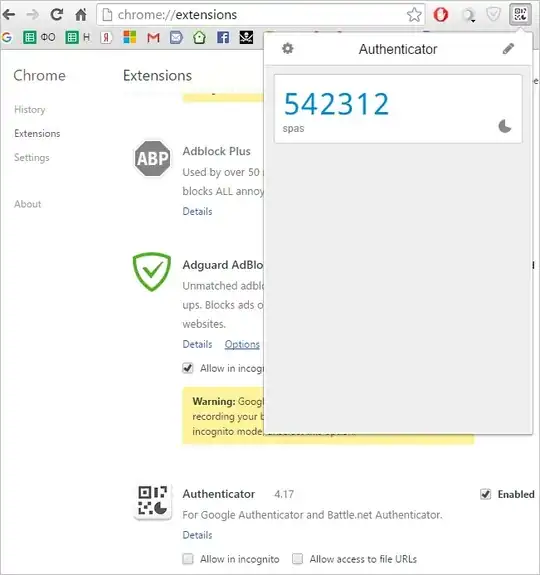Open the Gmail bookmark icon
540x575 pixels.
[x=153, y=37]
